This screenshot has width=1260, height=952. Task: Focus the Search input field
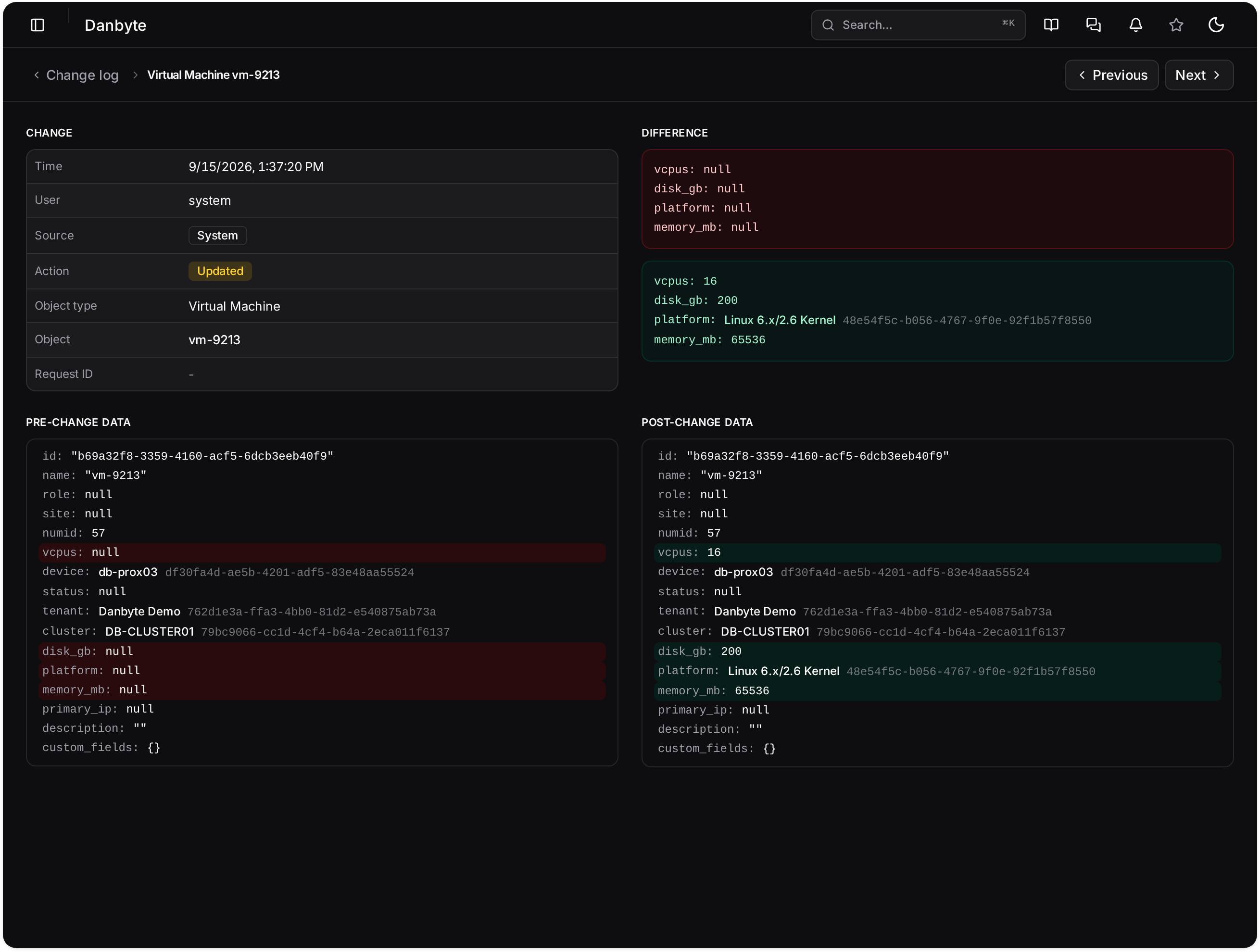[918, 25]
